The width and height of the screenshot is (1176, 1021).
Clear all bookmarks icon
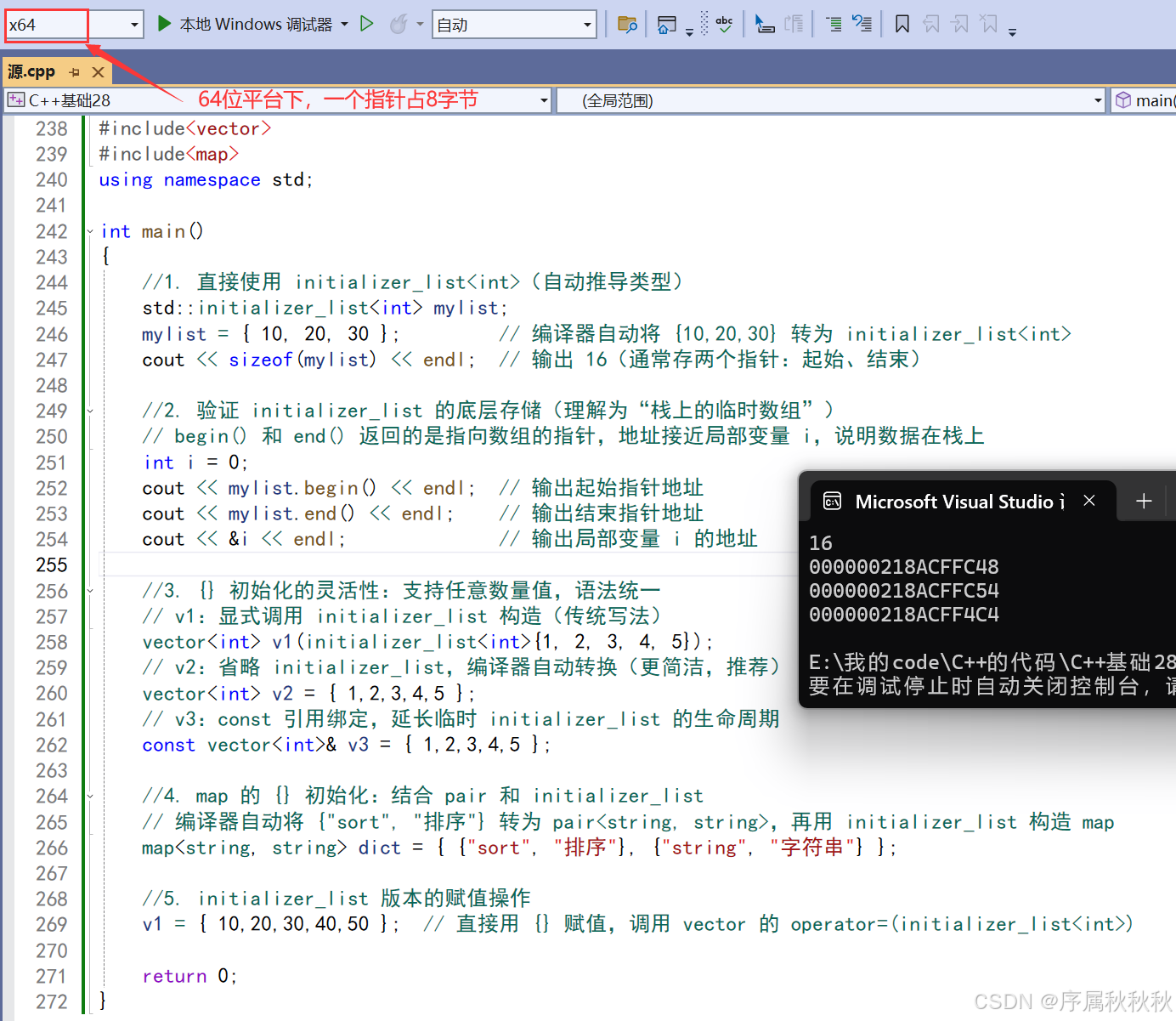point(989,24)
